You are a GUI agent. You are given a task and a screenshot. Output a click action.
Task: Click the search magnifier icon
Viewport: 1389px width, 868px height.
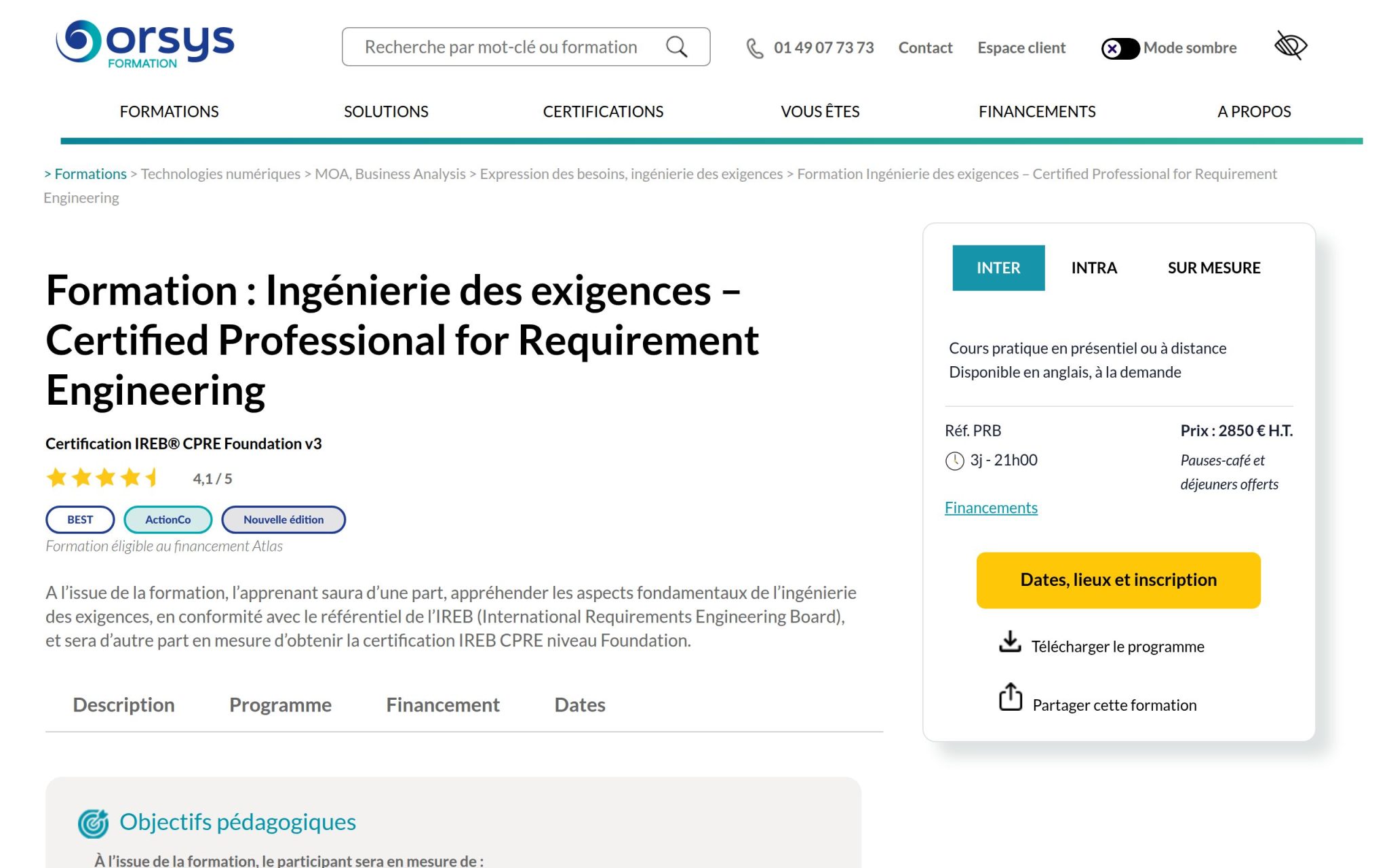676,47
